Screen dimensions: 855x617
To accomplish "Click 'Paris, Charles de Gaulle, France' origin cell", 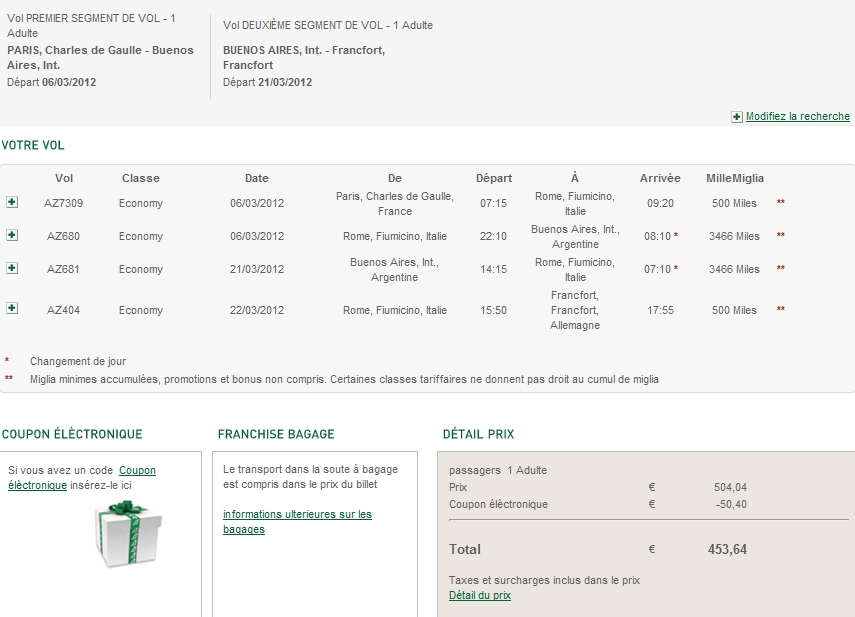I will pyautogui.click(x=395, y=203).
